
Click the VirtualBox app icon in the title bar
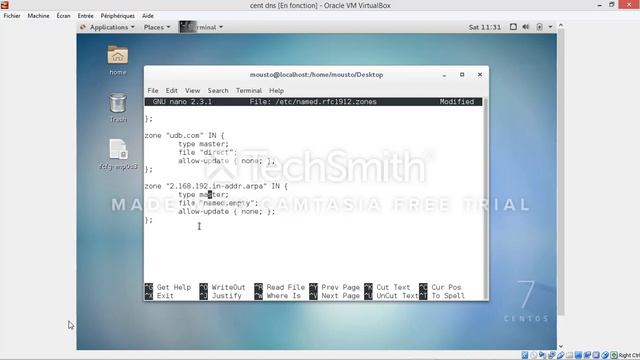[x=5, y=5]
